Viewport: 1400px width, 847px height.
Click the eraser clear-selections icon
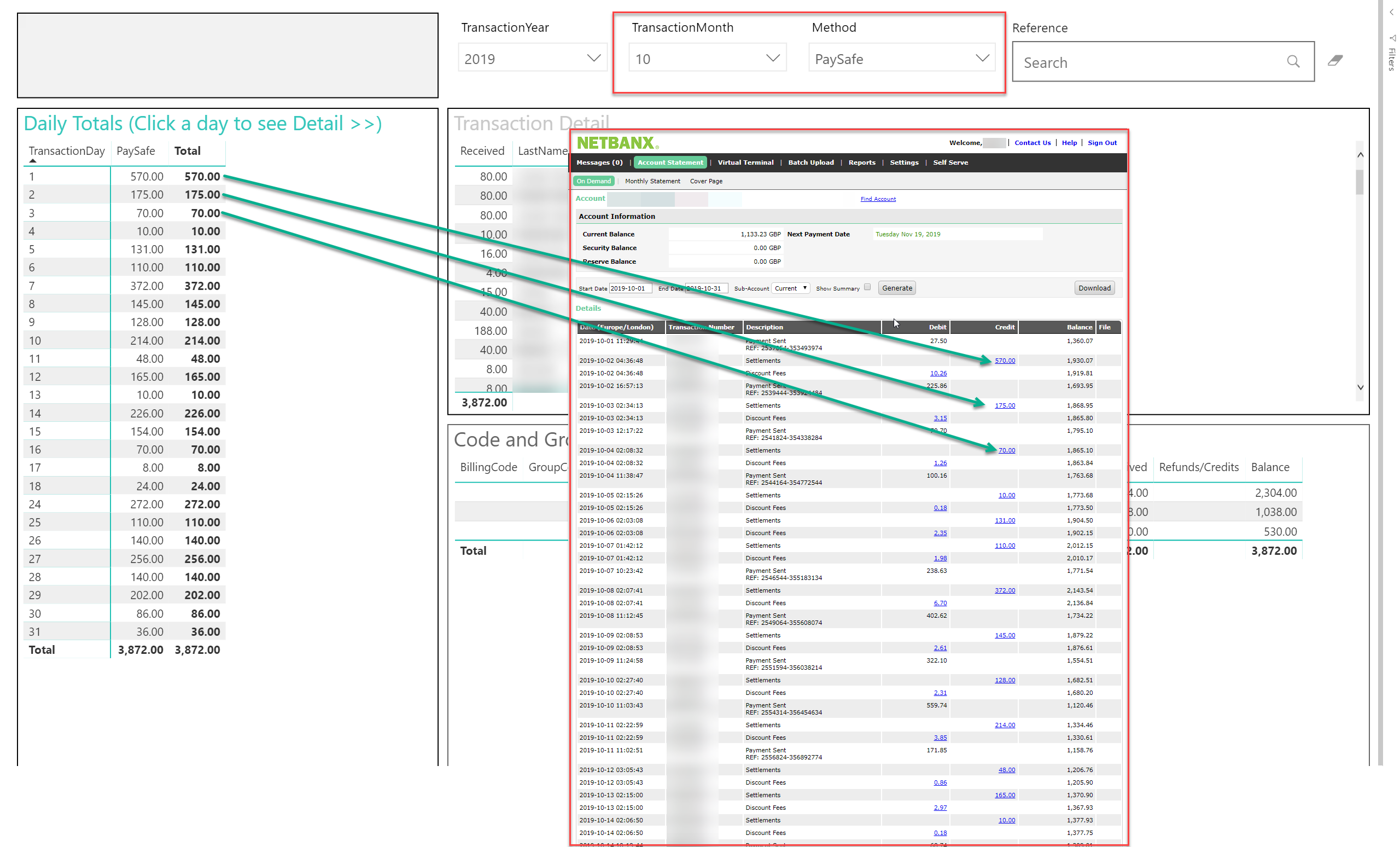(1335, 60)
